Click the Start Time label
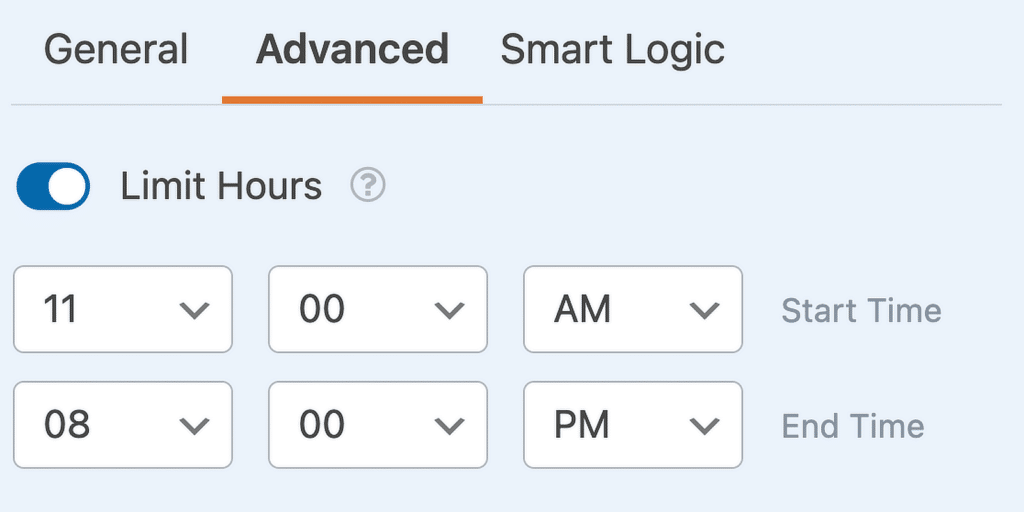 pos(861,310)
